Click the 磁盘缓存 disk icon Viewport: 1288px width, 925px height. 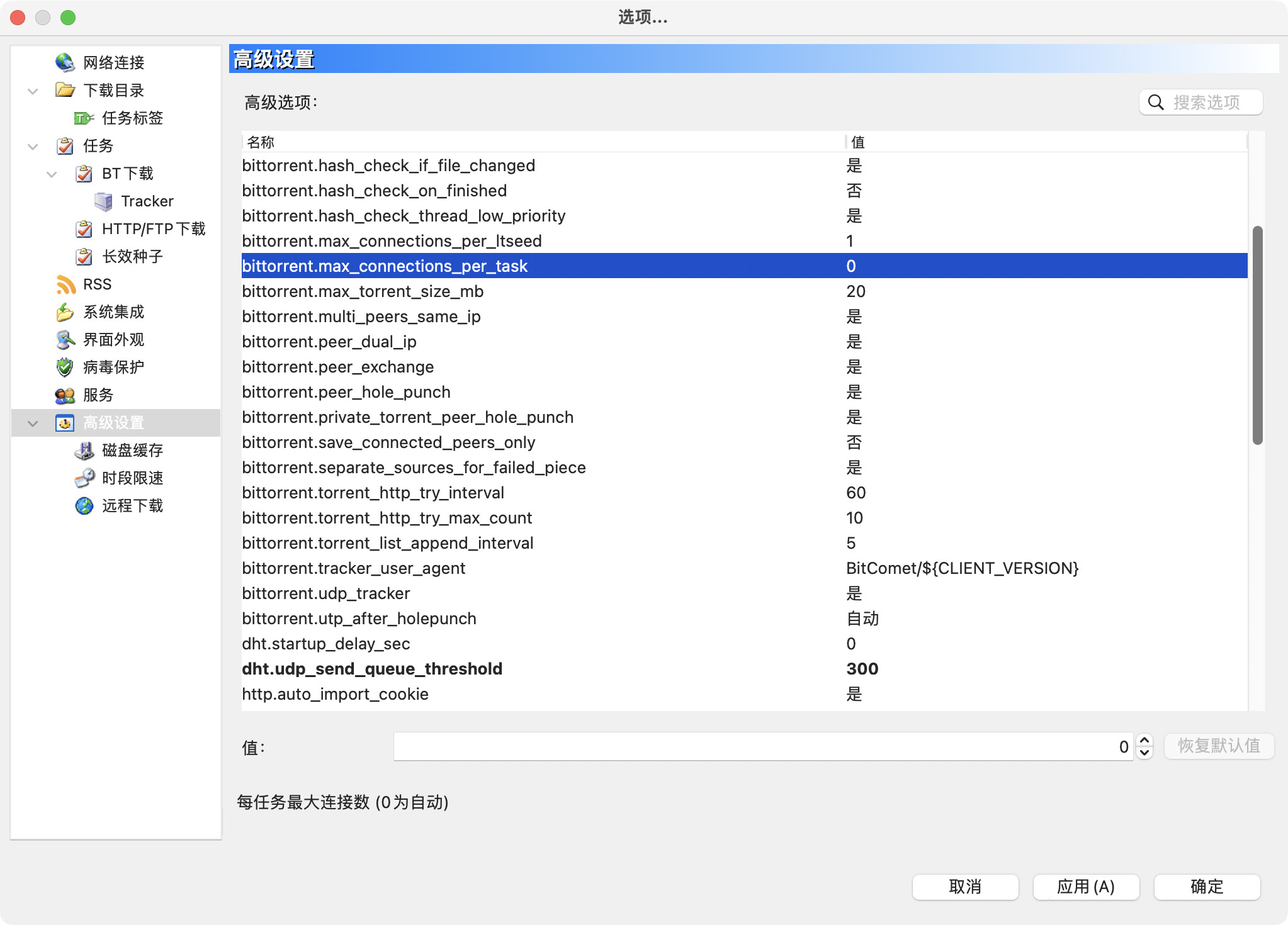click(84, 451)
